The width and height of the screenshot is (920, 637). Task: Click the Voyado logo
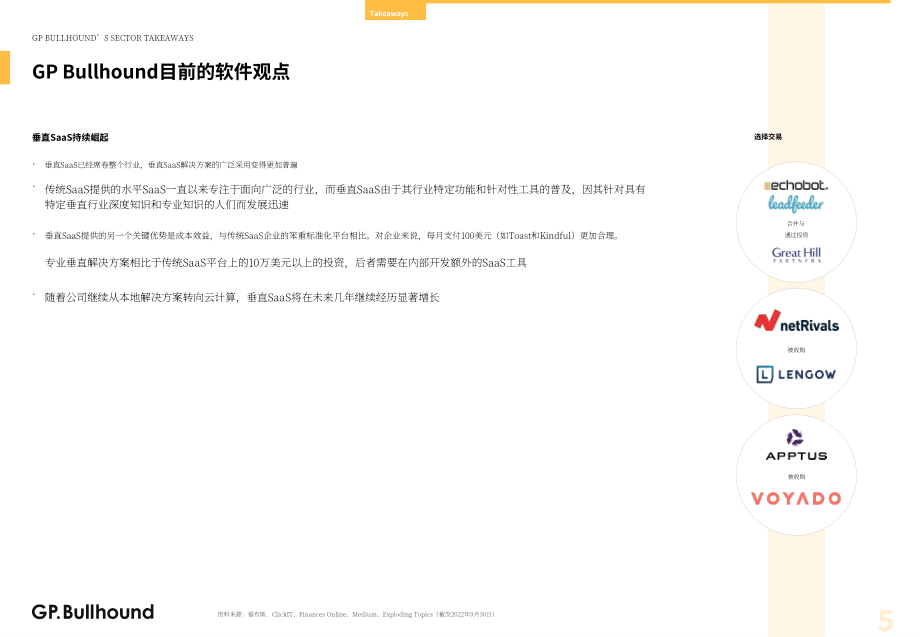pos(796,499)
